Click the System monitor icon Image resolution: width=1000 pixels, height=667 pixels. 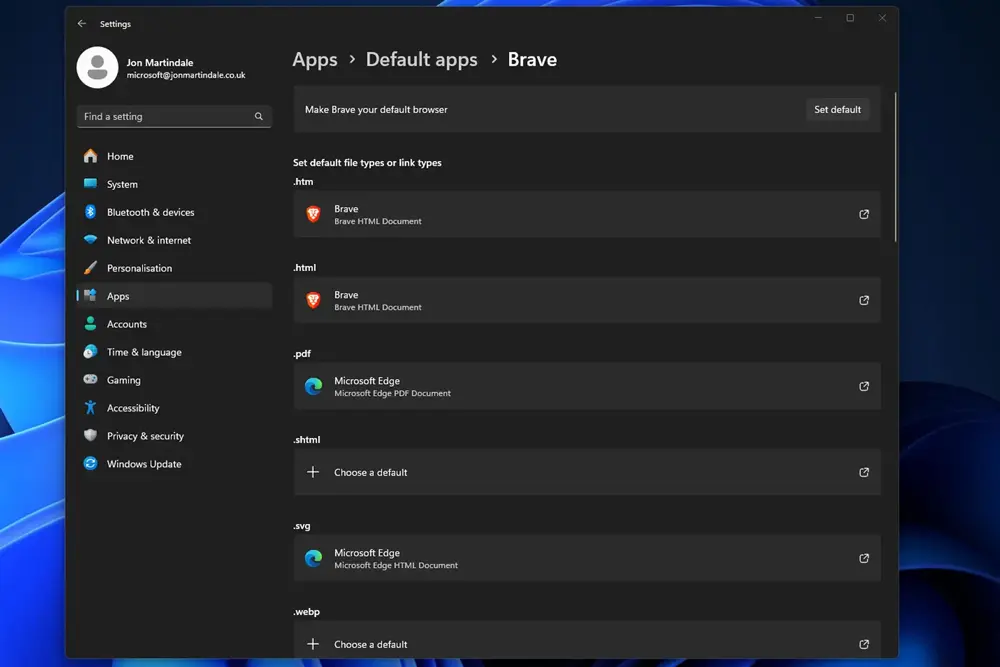91,184
